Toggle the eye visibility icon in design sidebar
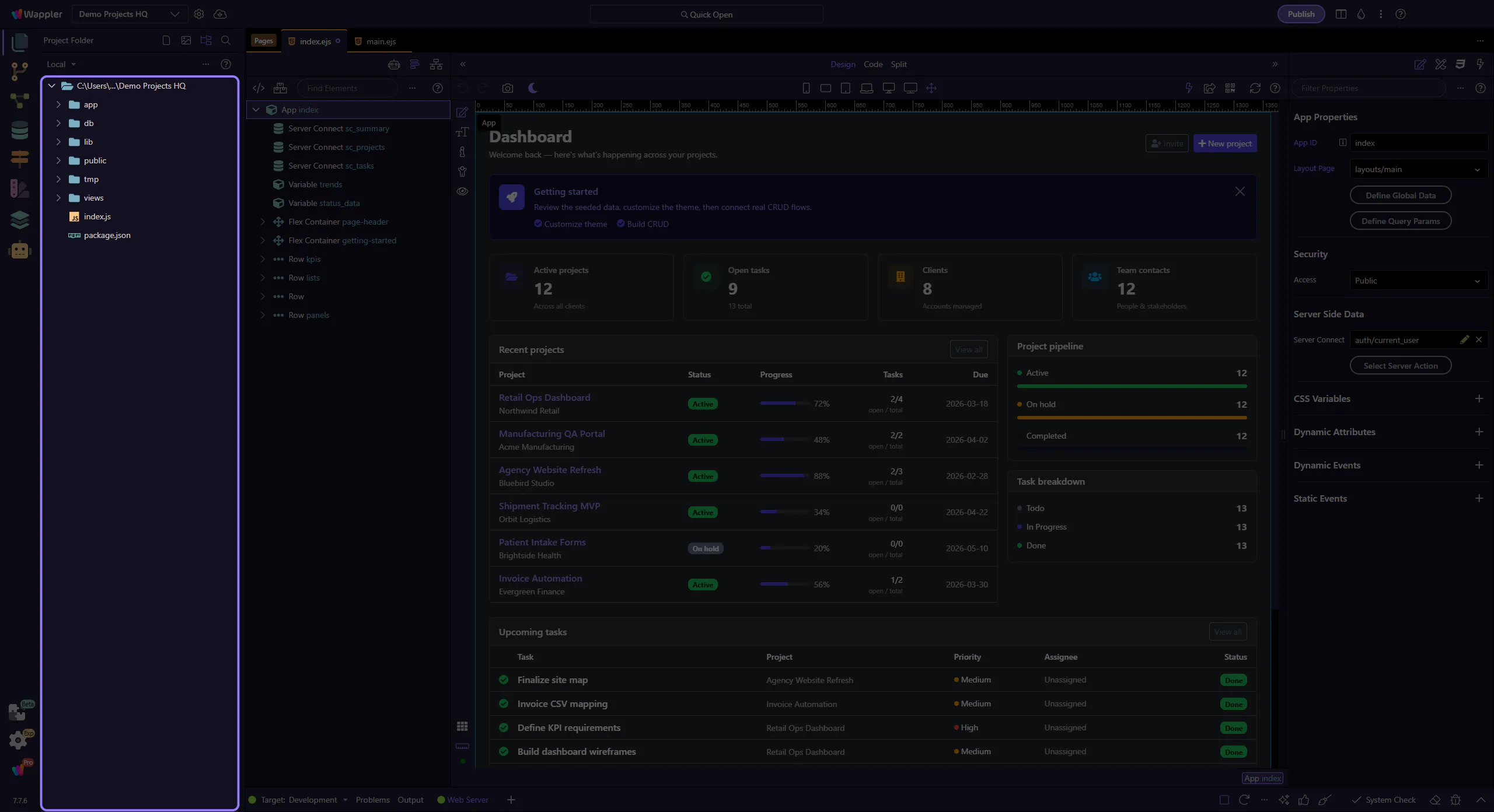Screen dimensions: 1494x812 tap(462, 191)
